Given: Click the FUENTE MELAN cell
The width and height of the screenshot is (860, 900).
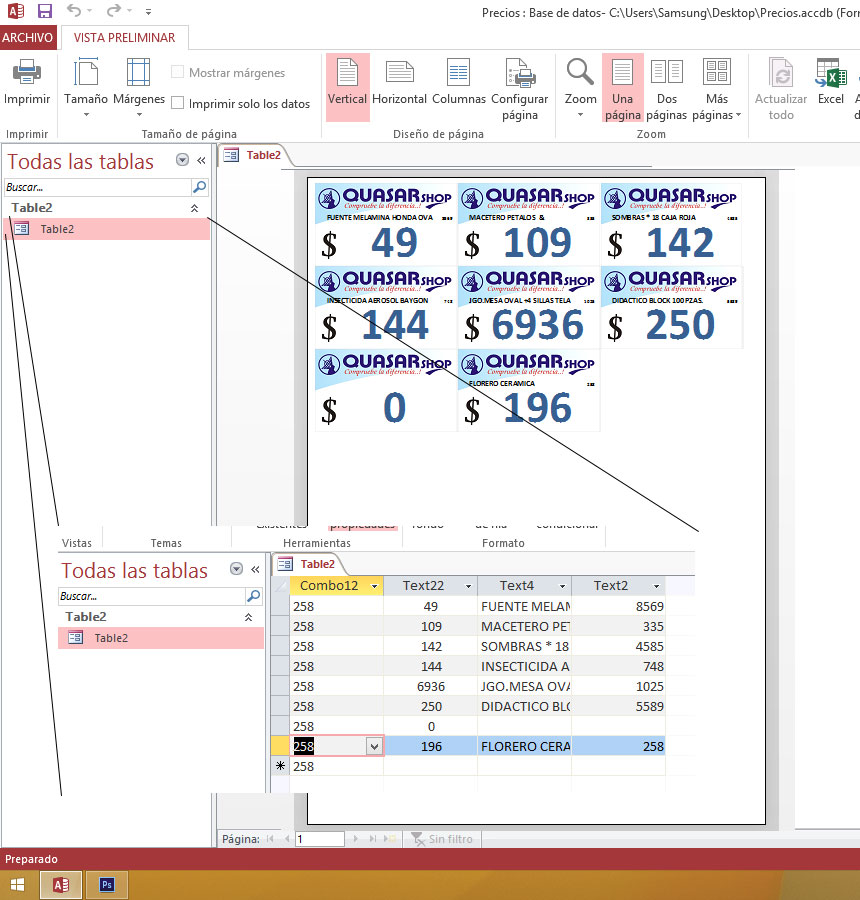Looking at the screenshot, I should (525, 606).
